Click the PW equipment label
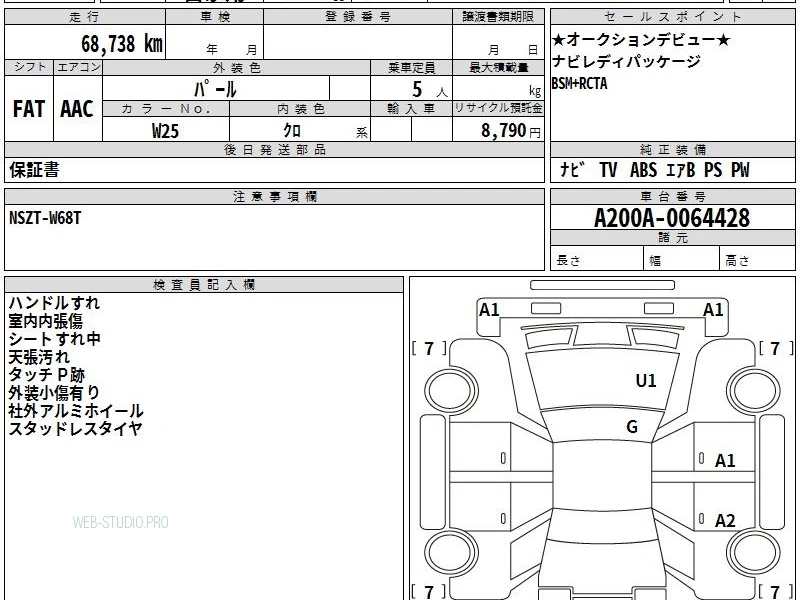The height and width of the screenshot is (600, 800). click(740, 169)
